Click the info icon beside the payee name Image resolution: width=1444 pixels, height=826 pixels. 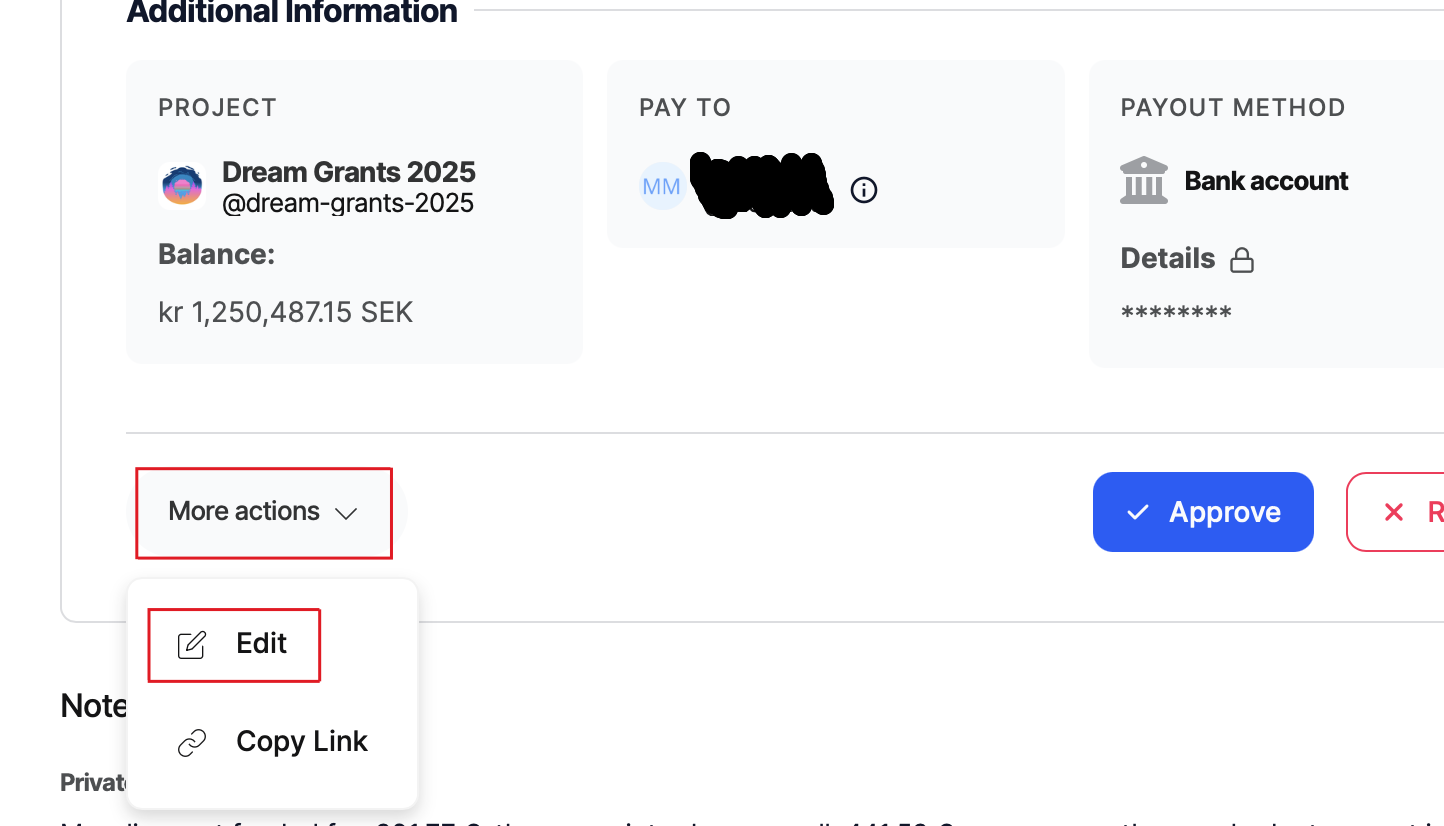click(x=864, y=190)
